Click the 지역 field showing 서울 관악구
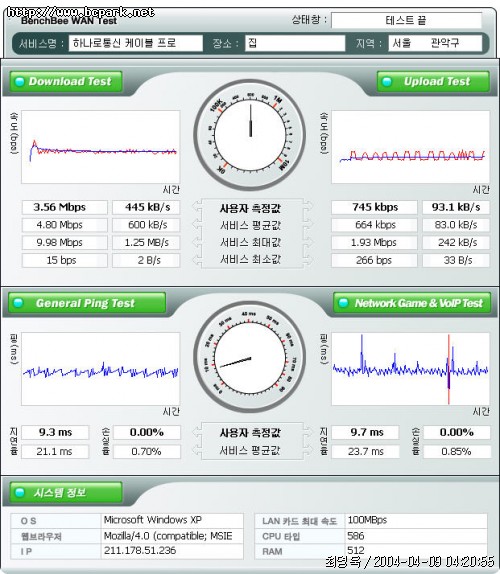Image resolution: width=500 pixels, height=574 pixels. [x=435, y=43]
